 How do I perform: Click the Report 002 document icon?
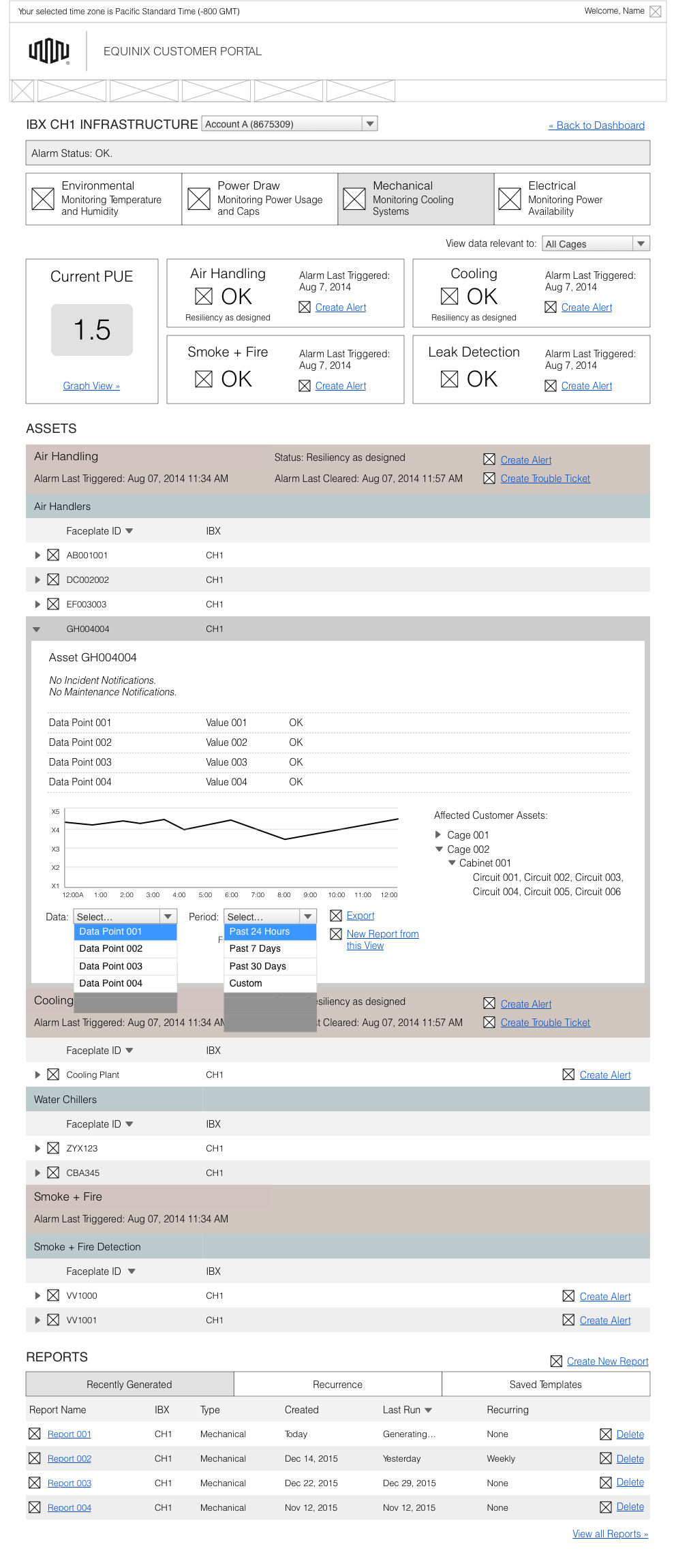pyautogui.click(x=35, y=1458)
